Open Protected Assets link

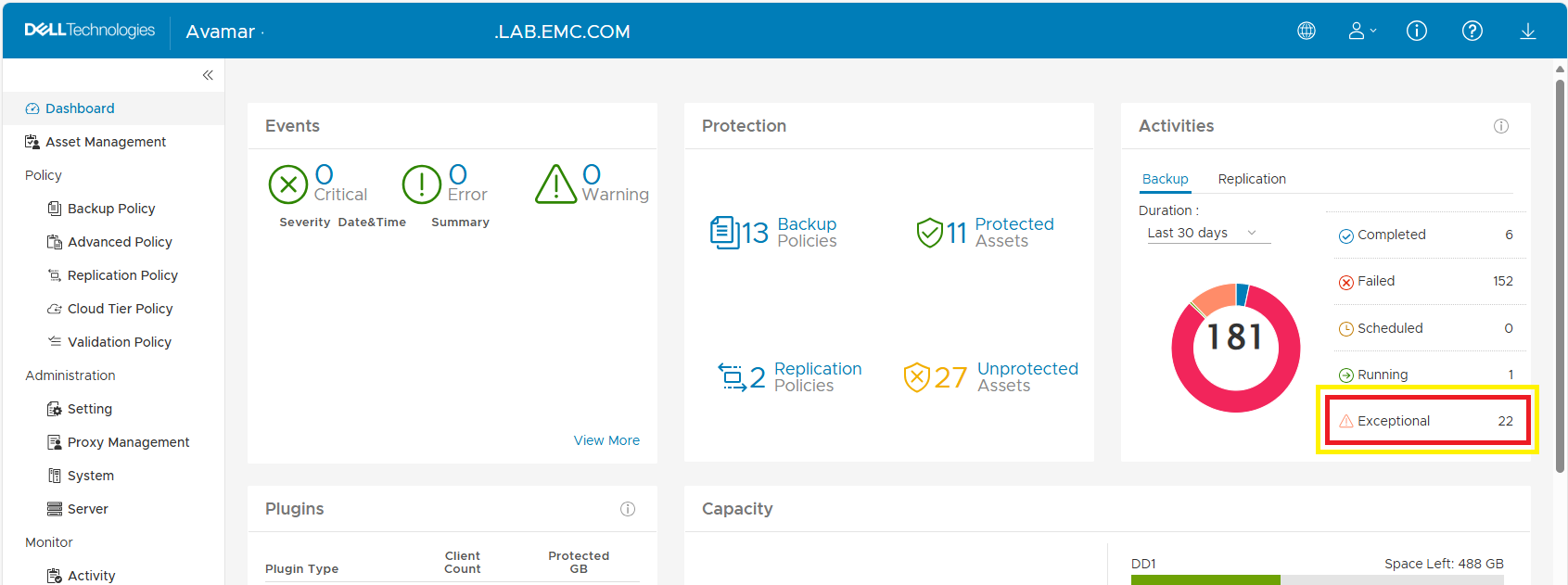[x=1013, y=232]
